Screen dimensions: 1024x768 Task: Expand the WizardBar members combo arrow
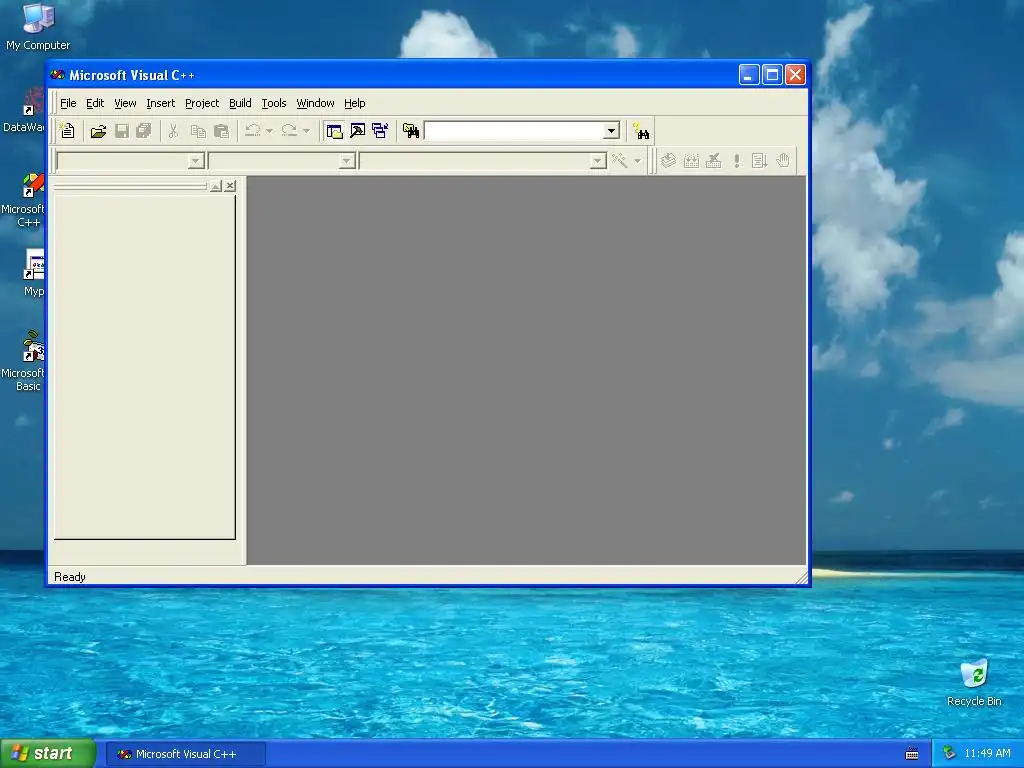(597, 161)
